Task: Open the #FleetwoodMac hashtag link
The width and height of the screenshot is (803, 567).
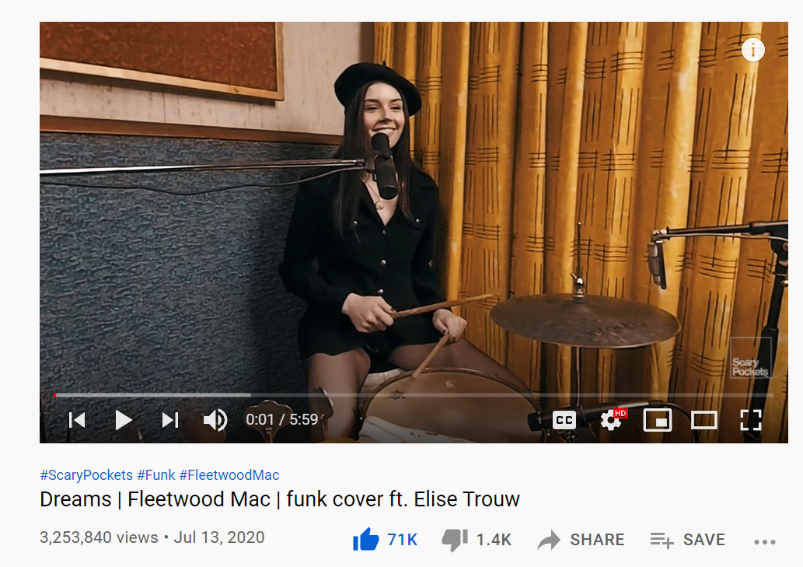Action: (229, 475)
